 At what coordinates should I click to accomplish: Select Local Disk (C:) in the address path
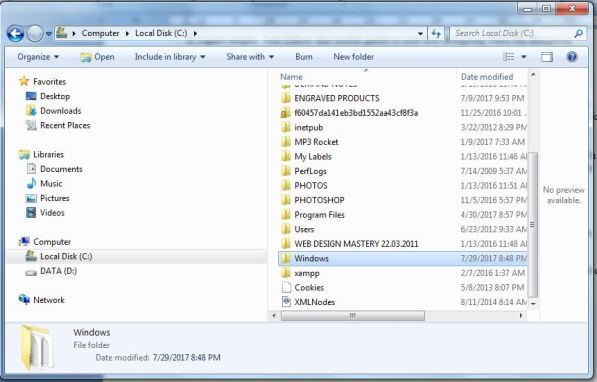161,33
